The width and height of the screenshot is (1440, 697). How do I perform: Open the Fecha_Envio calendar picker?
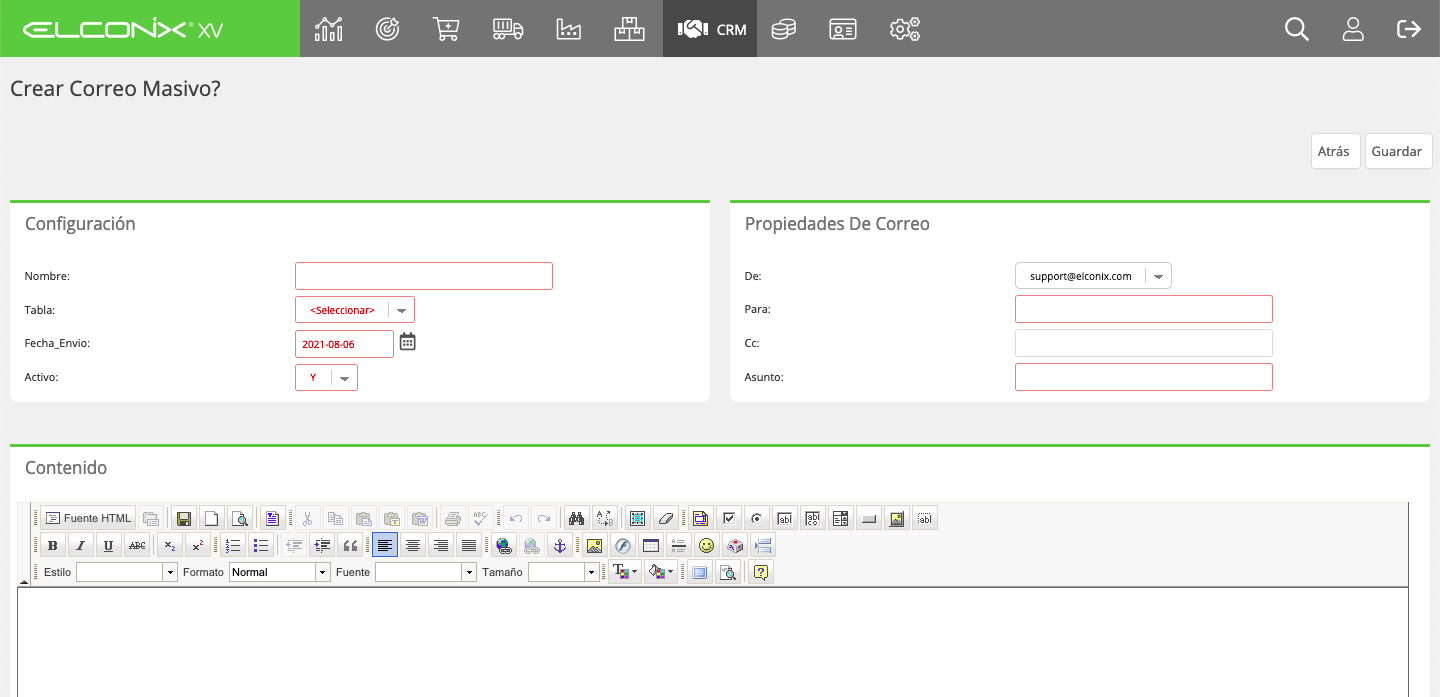pos(407,342)
